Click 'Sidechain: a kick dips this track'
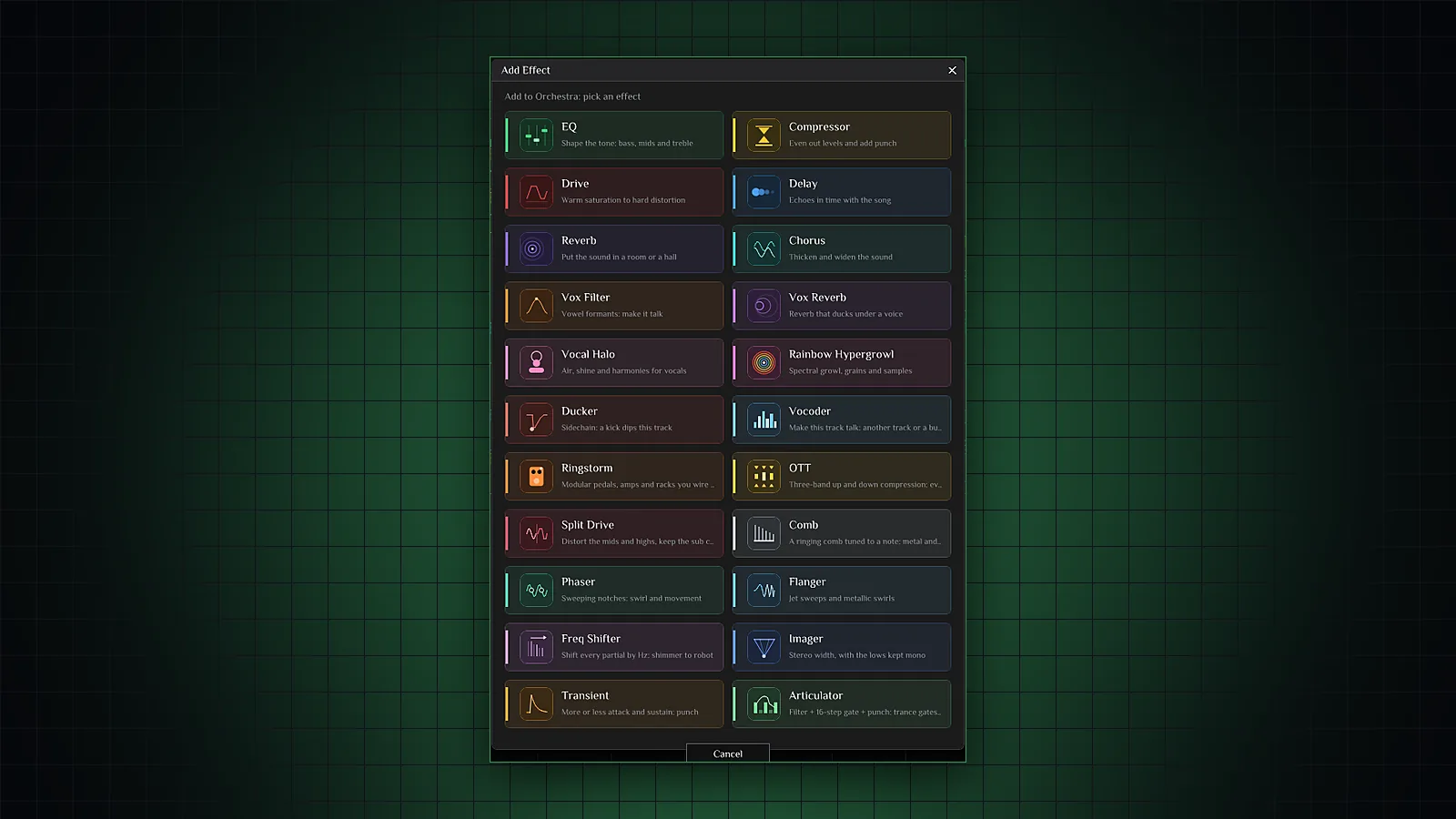 click(x=617, y=428)
